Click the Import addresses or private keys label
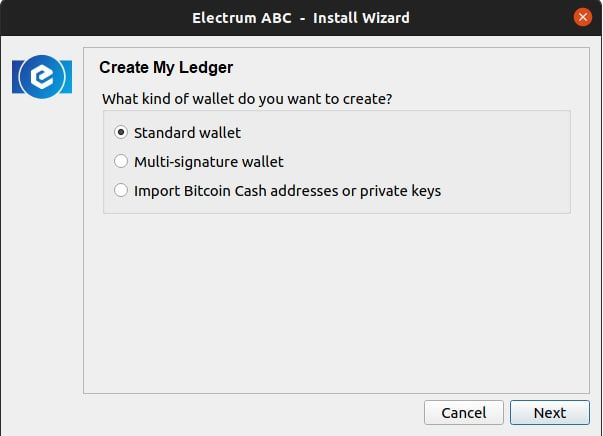Image resolution: width=603 pixels, height=436 pixels. coord(287,190)
